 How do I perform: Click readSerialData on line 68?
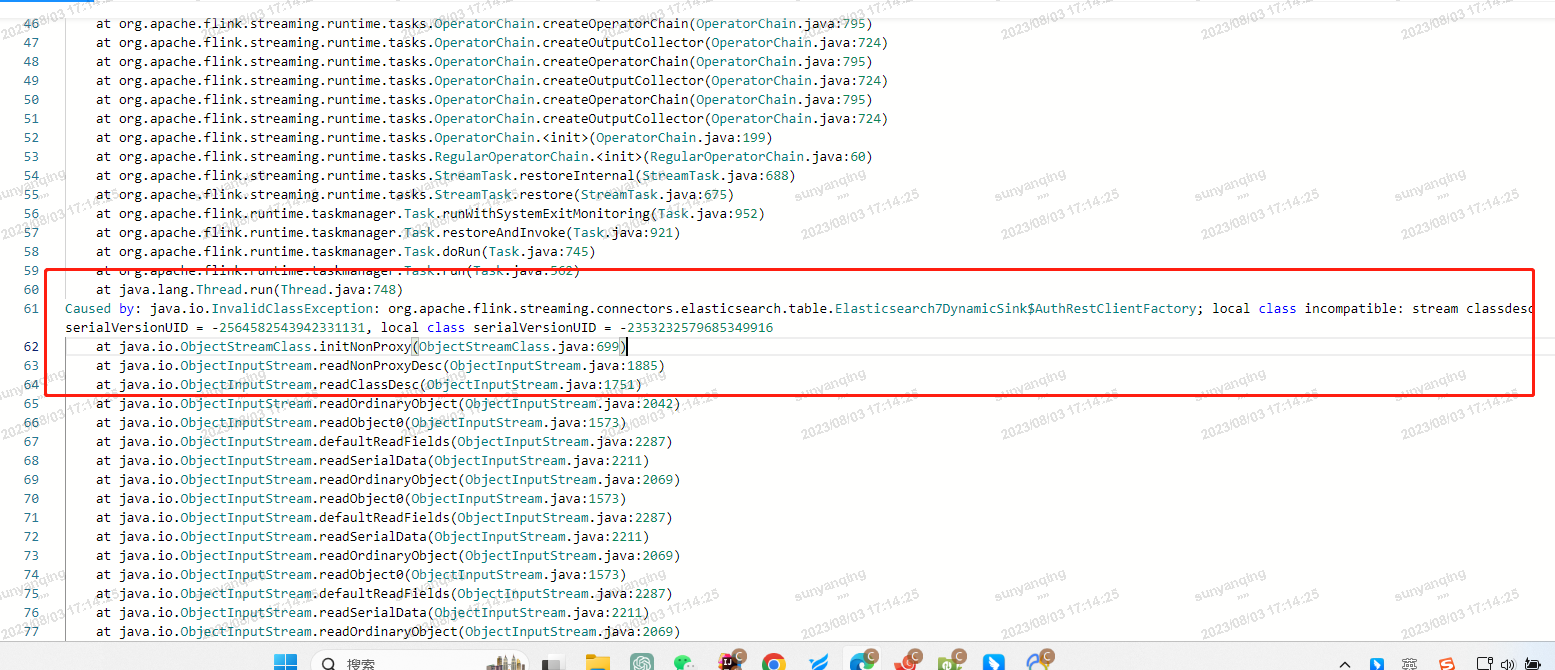pyautogui.click(x=372, y=461)
